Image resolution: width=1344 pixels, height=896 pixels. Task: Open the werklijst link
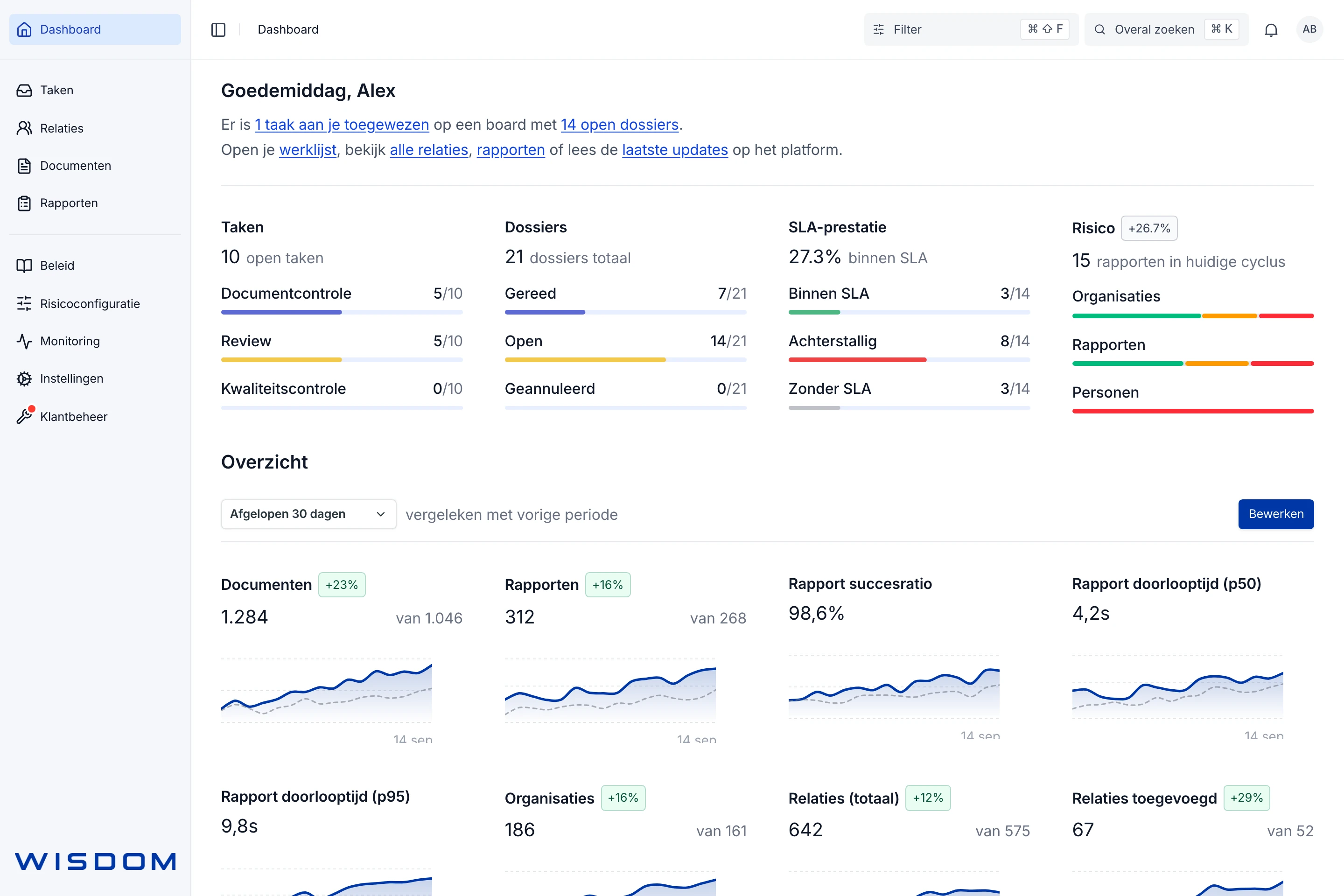pos(308,150)
